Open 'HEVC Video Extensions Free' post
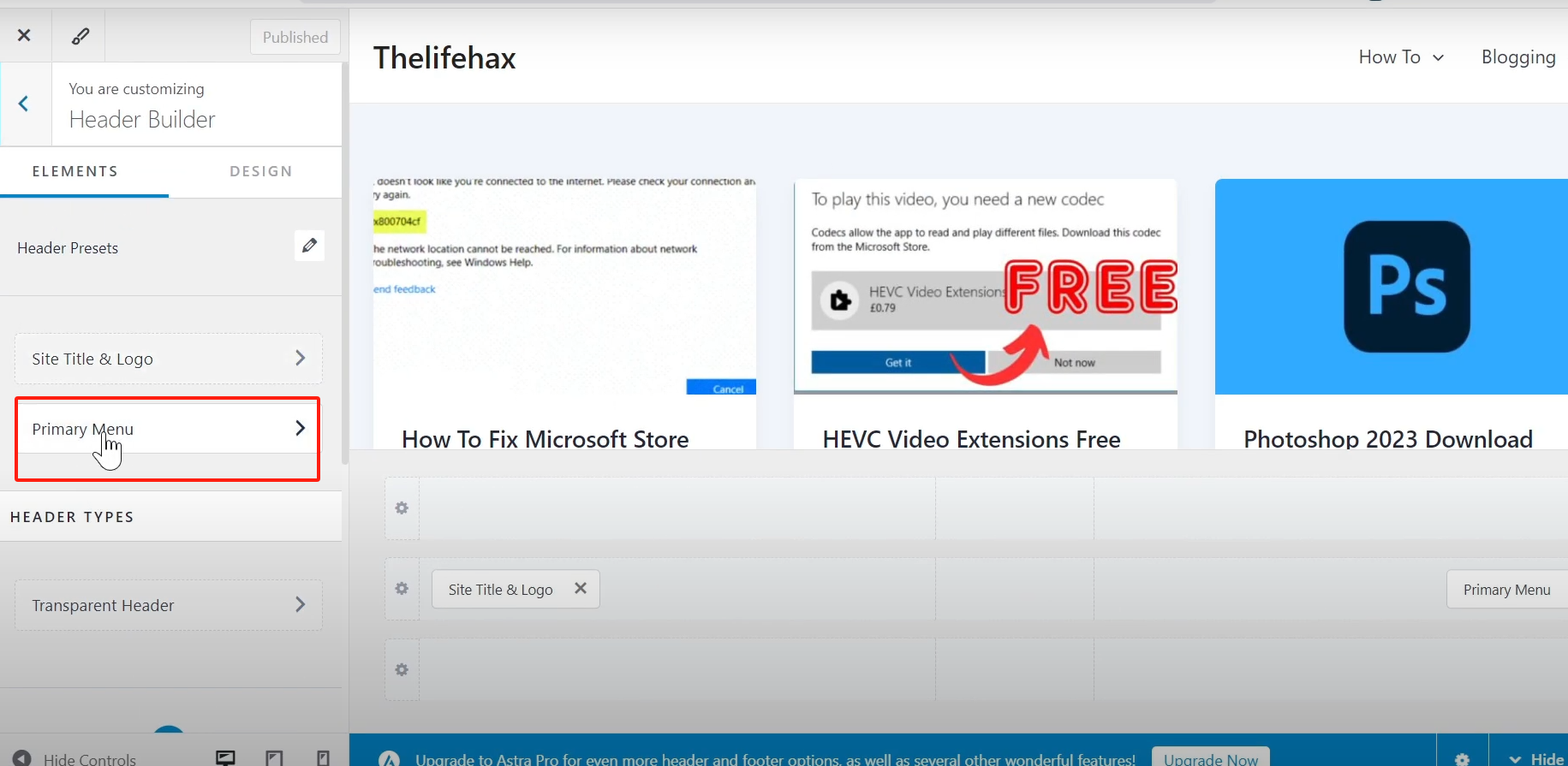This screenshot has height=766, width=1568. (x=972, y=439)
